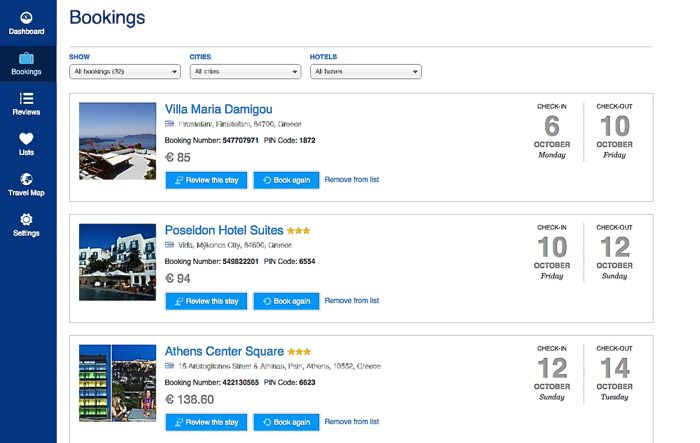This screenshot has width=700, height=443.
Task: Expand the All bookings (32) dropdown
Action: point(125,71)
